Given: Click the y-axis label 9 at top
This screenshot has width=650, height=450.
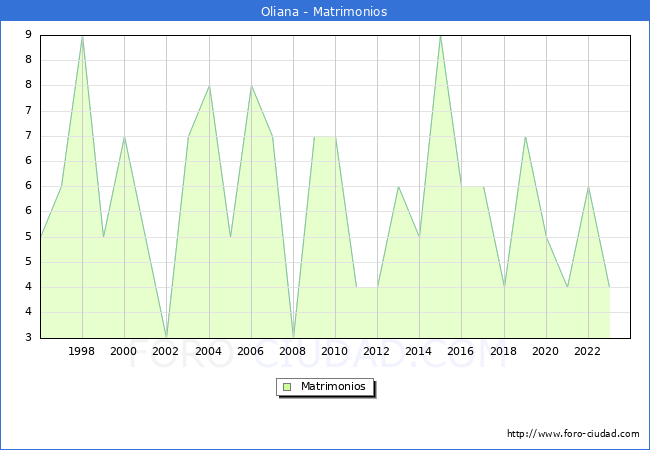Looking at the screenshot, I should tap(28, 34).
